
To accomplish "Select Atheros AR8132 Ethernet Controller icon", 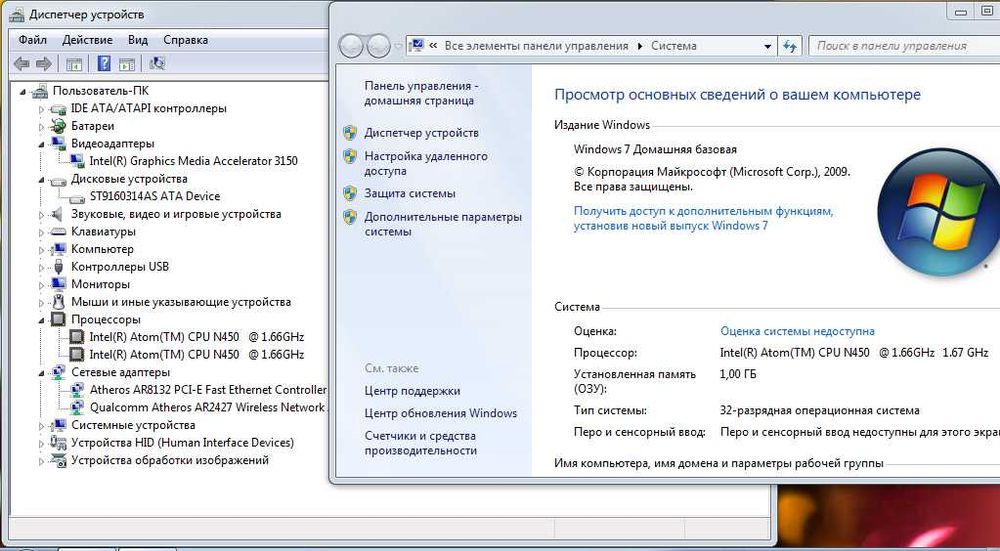I will tap(77, 390).
